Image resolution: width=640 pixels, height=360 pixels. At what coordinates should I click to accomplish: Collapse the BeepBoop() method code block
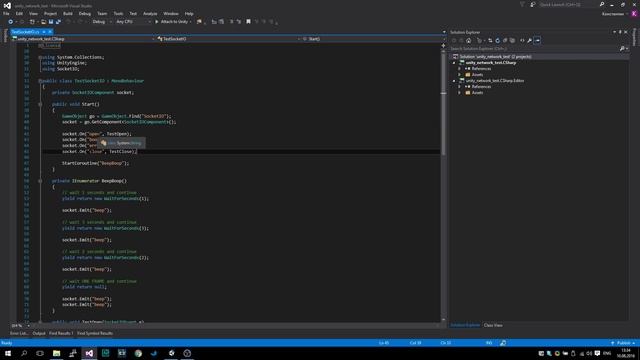click(40, 181)
